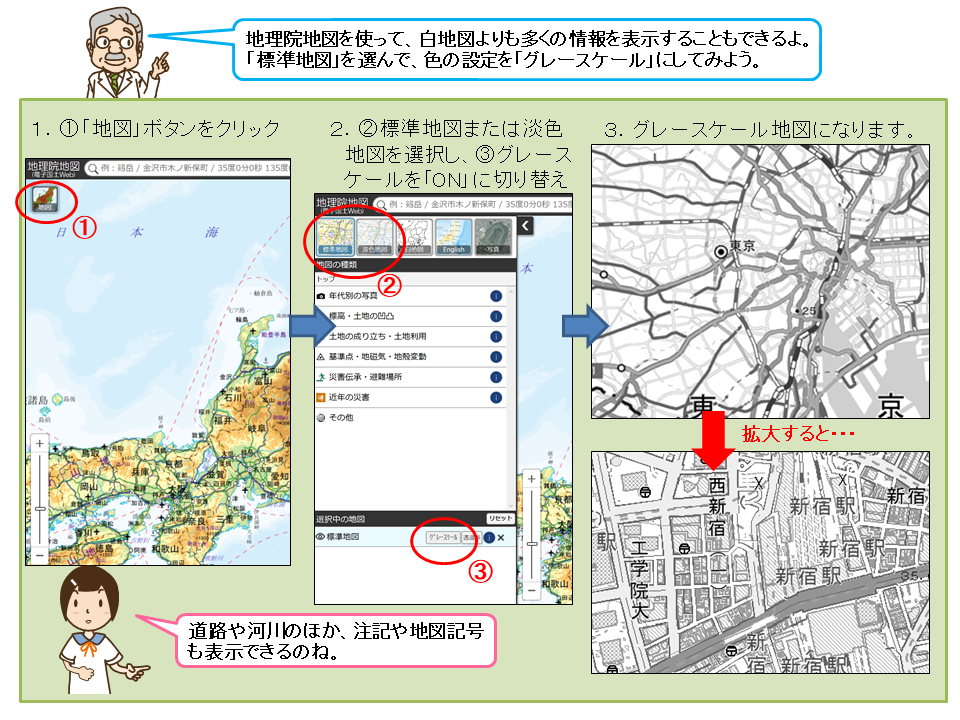
Task: Zoom in with the plus on left map
Action: (40, 443)
